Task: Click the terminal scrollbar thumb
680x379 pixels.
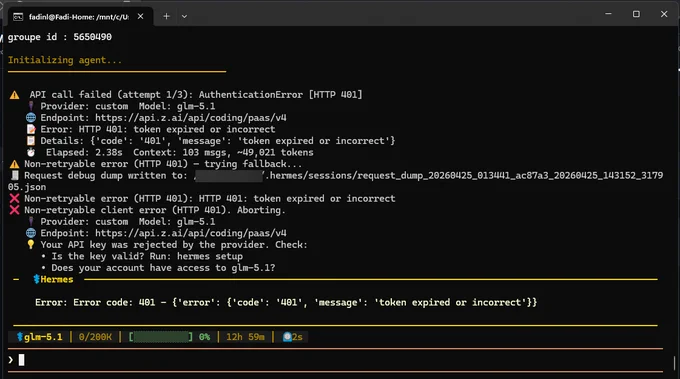Action: [x=674, y=363]
